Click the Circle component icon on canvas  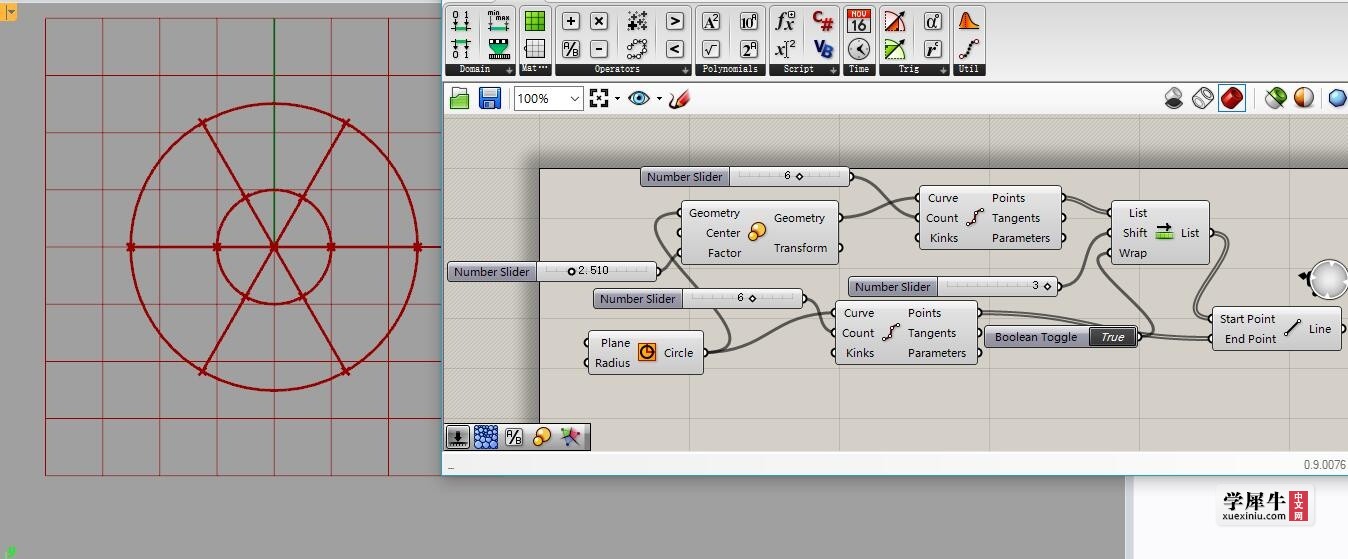(x=647, y=352)
